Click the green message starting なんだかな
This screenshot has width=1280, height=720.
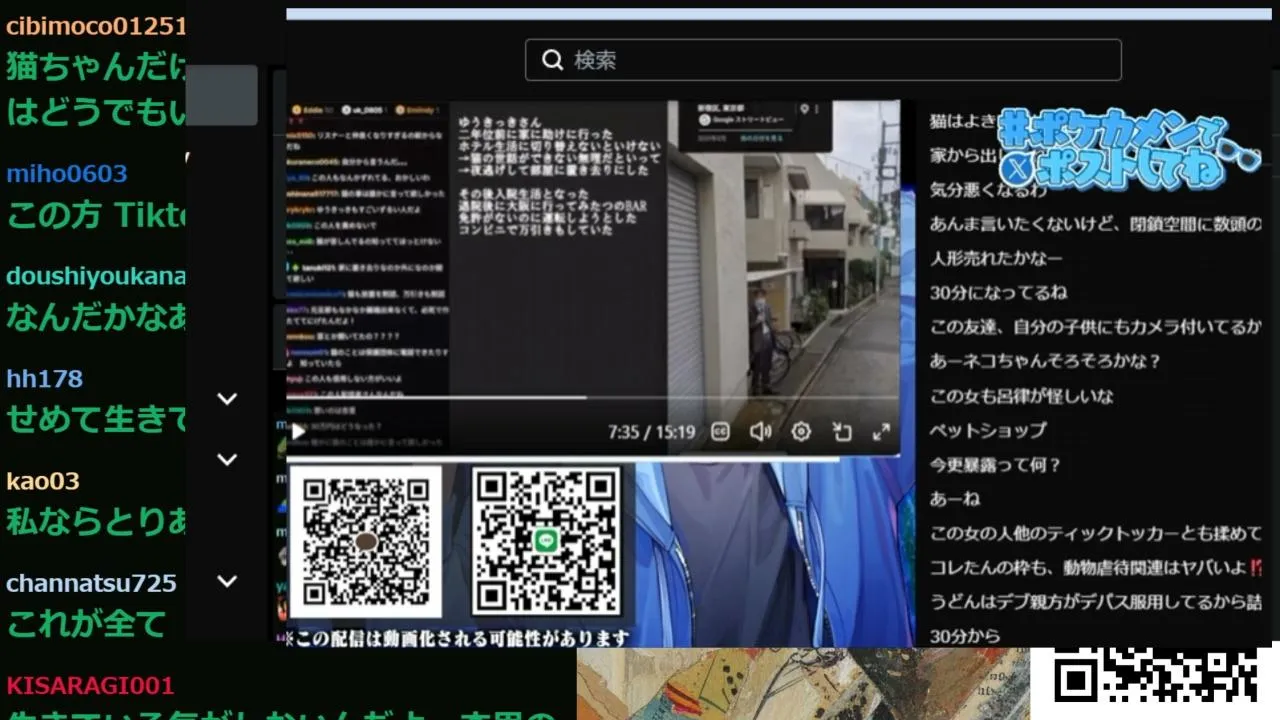[x=96, y=316]
